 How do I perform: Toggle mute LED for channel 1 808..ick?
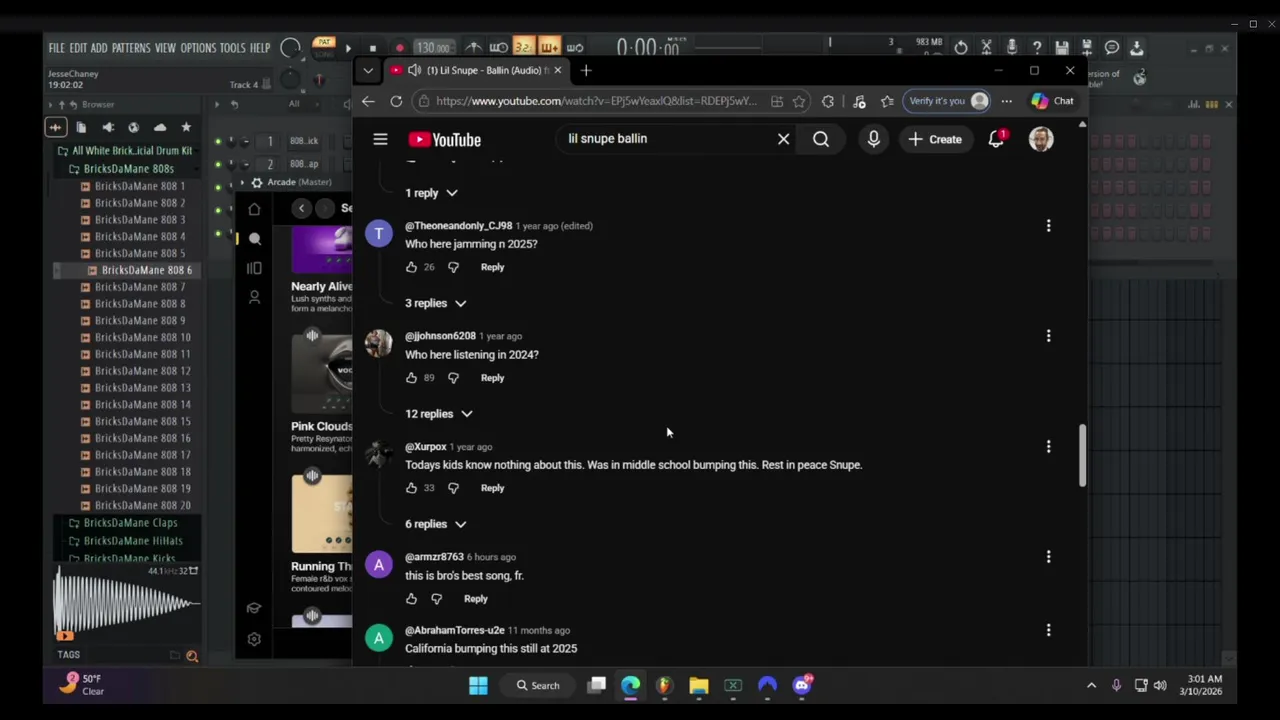[x=218, y=142]
